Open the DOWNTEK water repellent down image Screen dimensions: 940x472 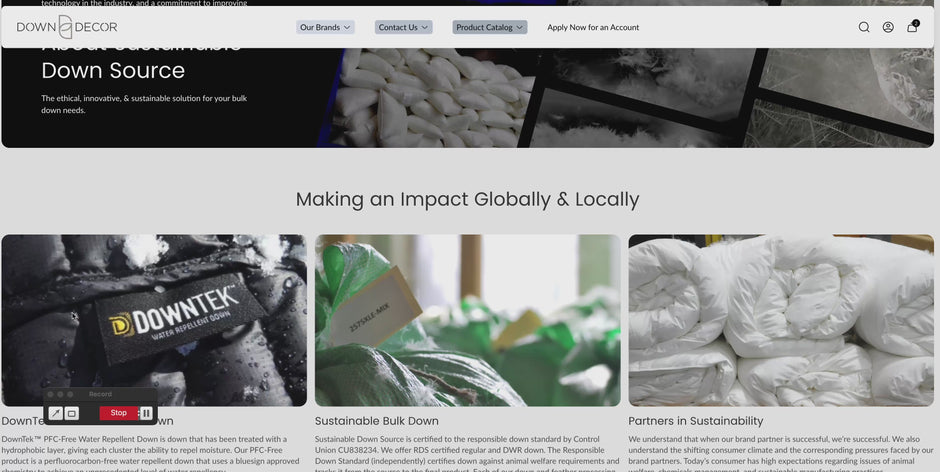[x=154, y=320]
